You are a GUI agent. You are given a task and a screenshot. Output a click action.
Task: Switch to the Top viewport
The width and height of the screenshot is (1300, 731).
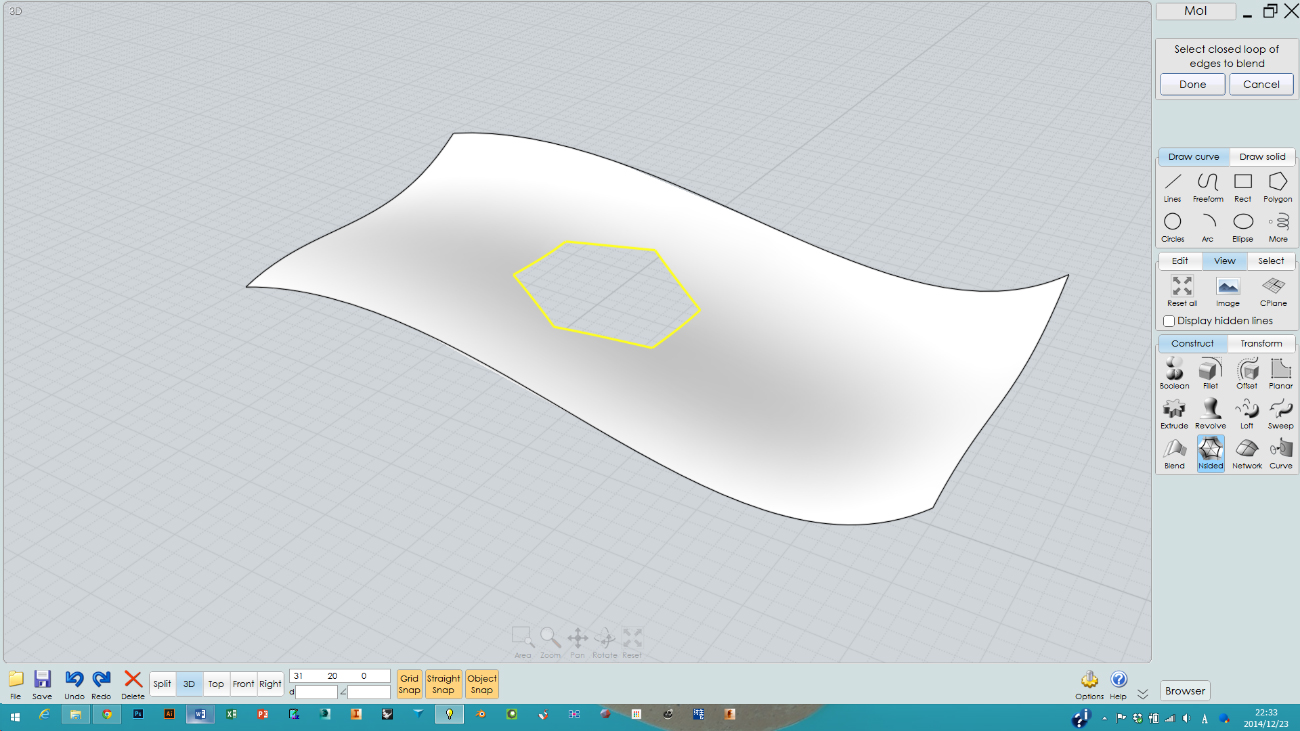(216, 684)
